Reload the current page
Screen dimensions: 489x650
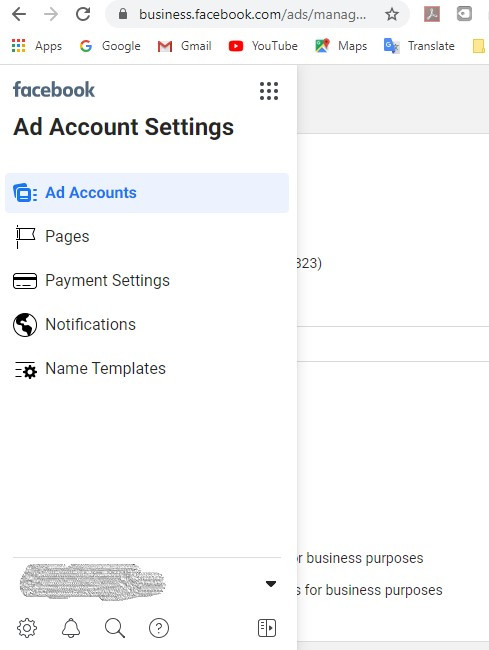(83, 15)
